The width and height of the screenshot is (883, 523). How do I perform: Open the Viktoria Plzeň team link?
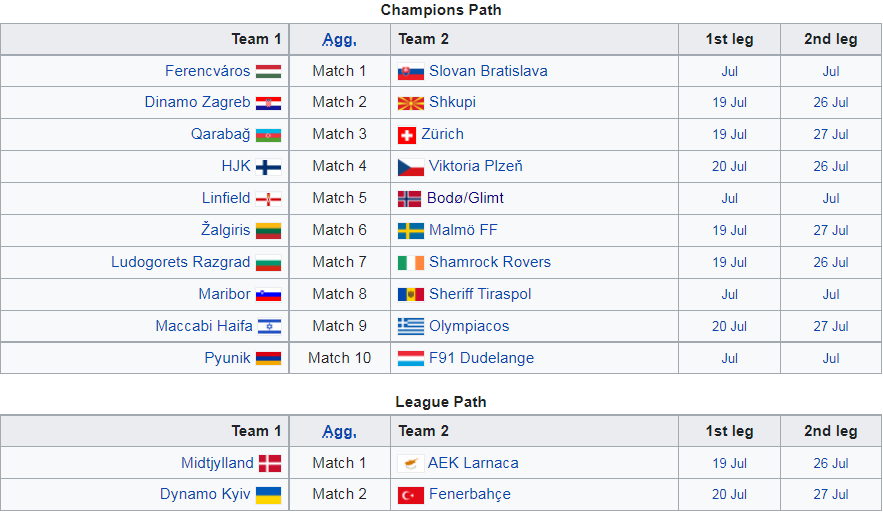(475, 167)
